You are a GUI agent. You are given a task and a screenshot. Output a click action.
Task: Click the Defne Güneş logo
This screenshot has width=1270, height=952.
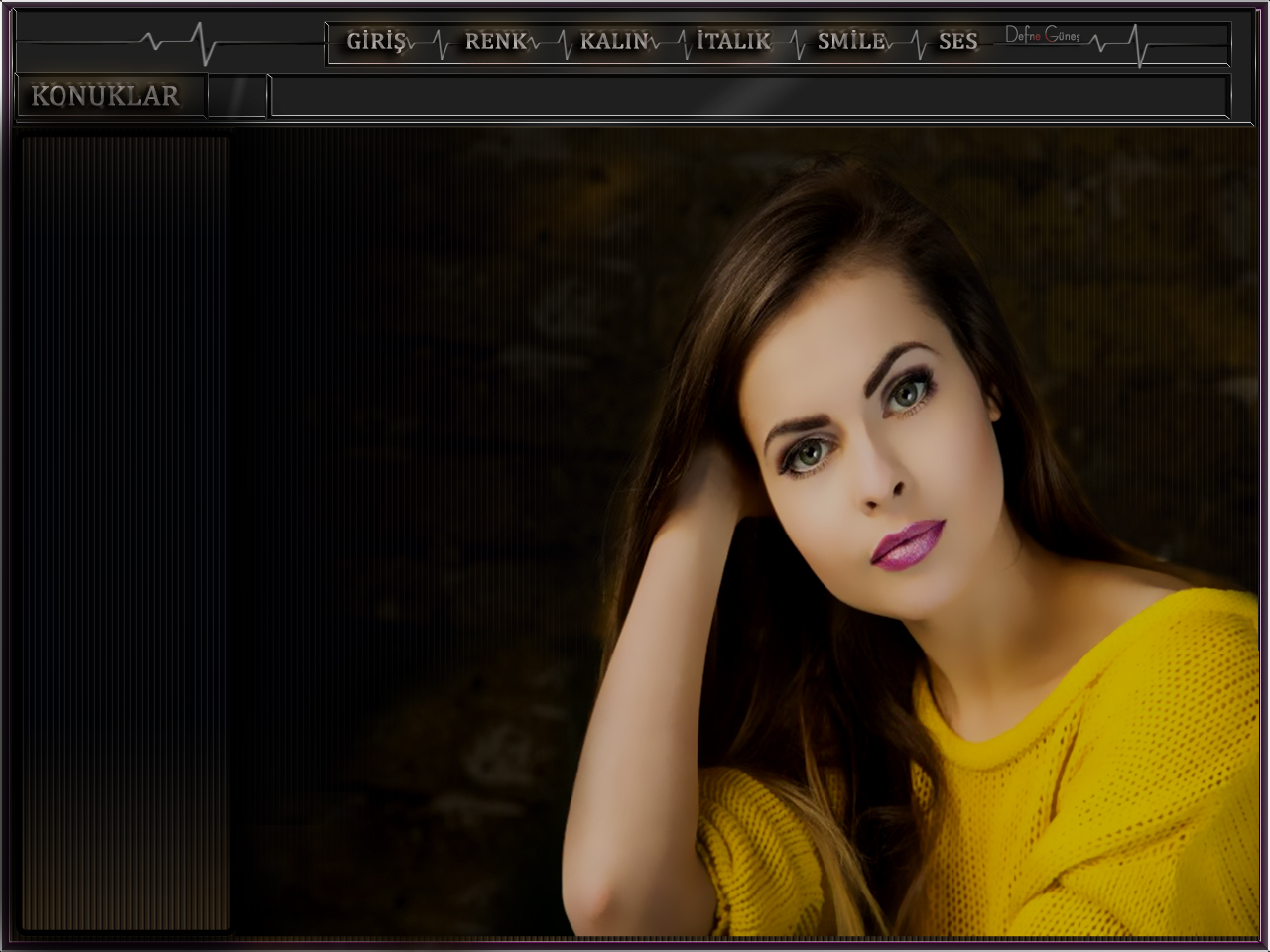(1042, 35)
